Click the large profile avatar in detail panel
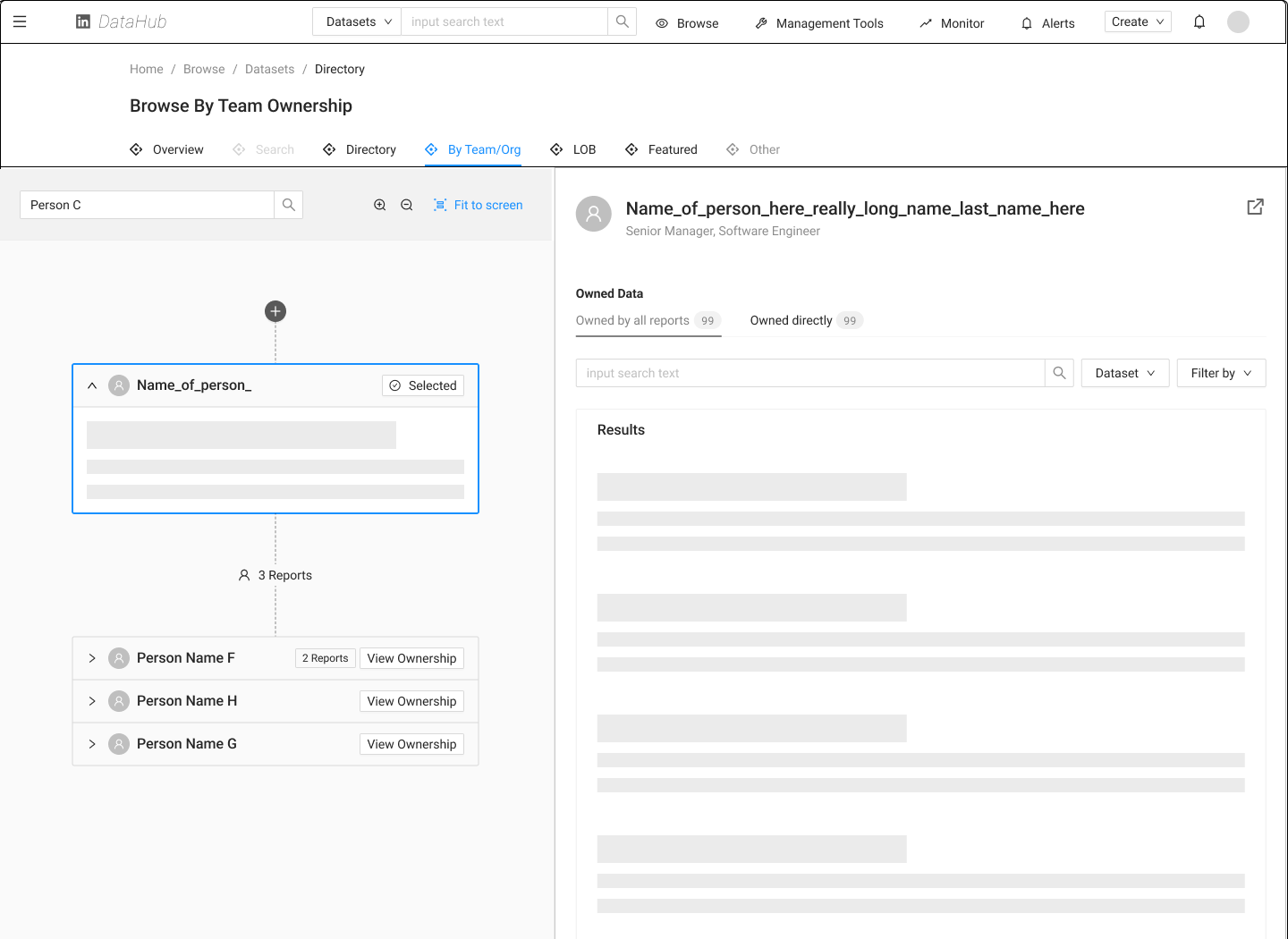Viewport: 1288px width, 939px height. point(594,214)
